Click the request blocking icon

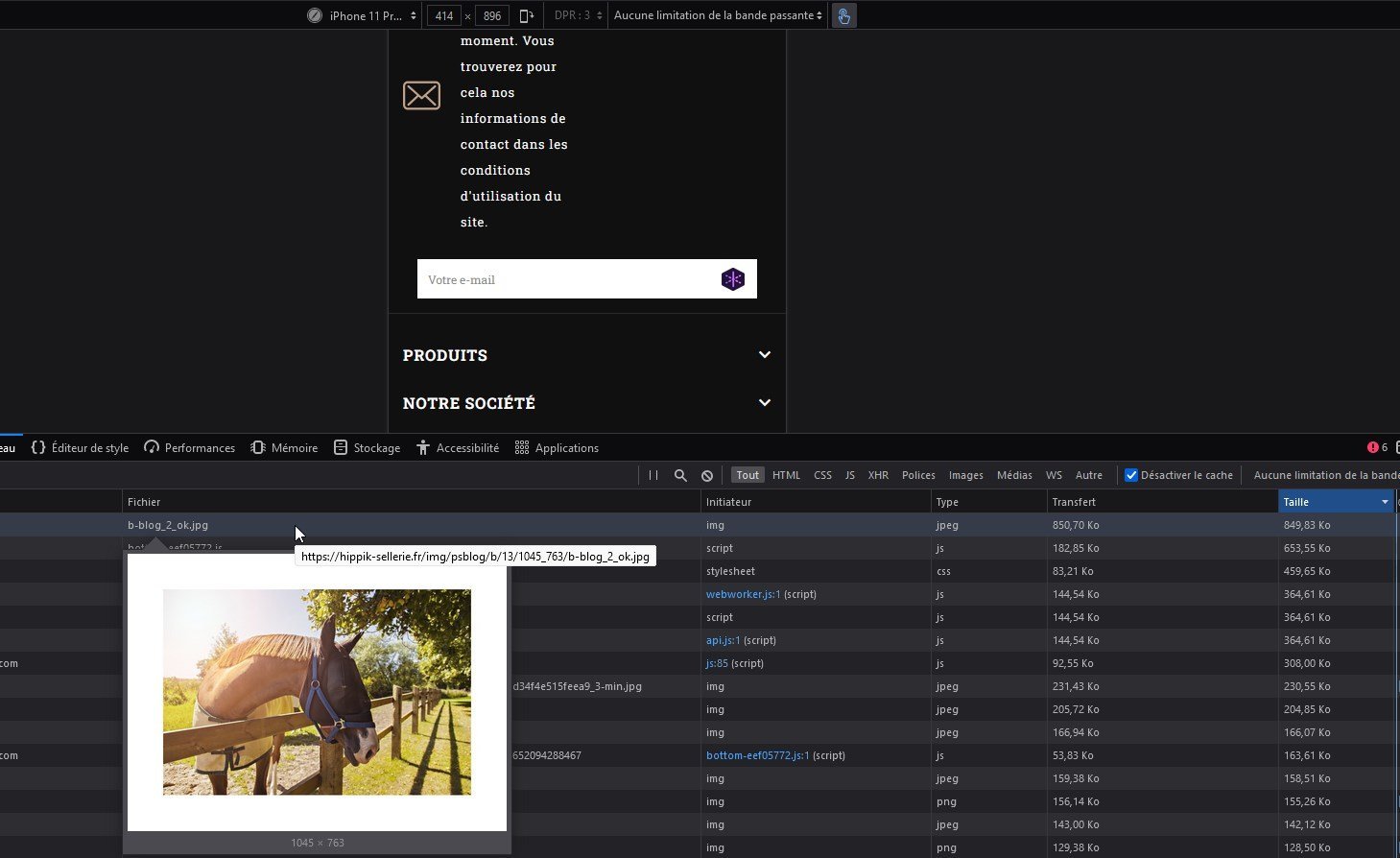(x=707, y=475)
